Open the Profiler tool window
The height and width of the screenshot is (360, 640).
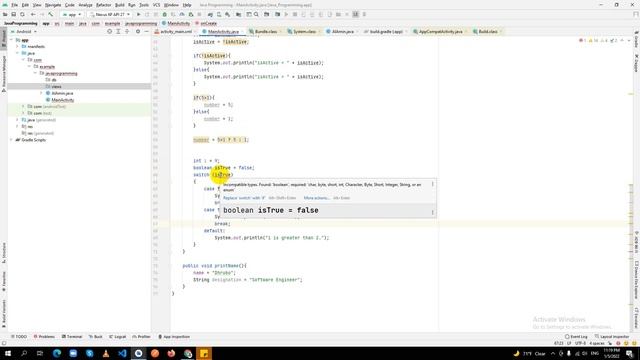(142, 337)
